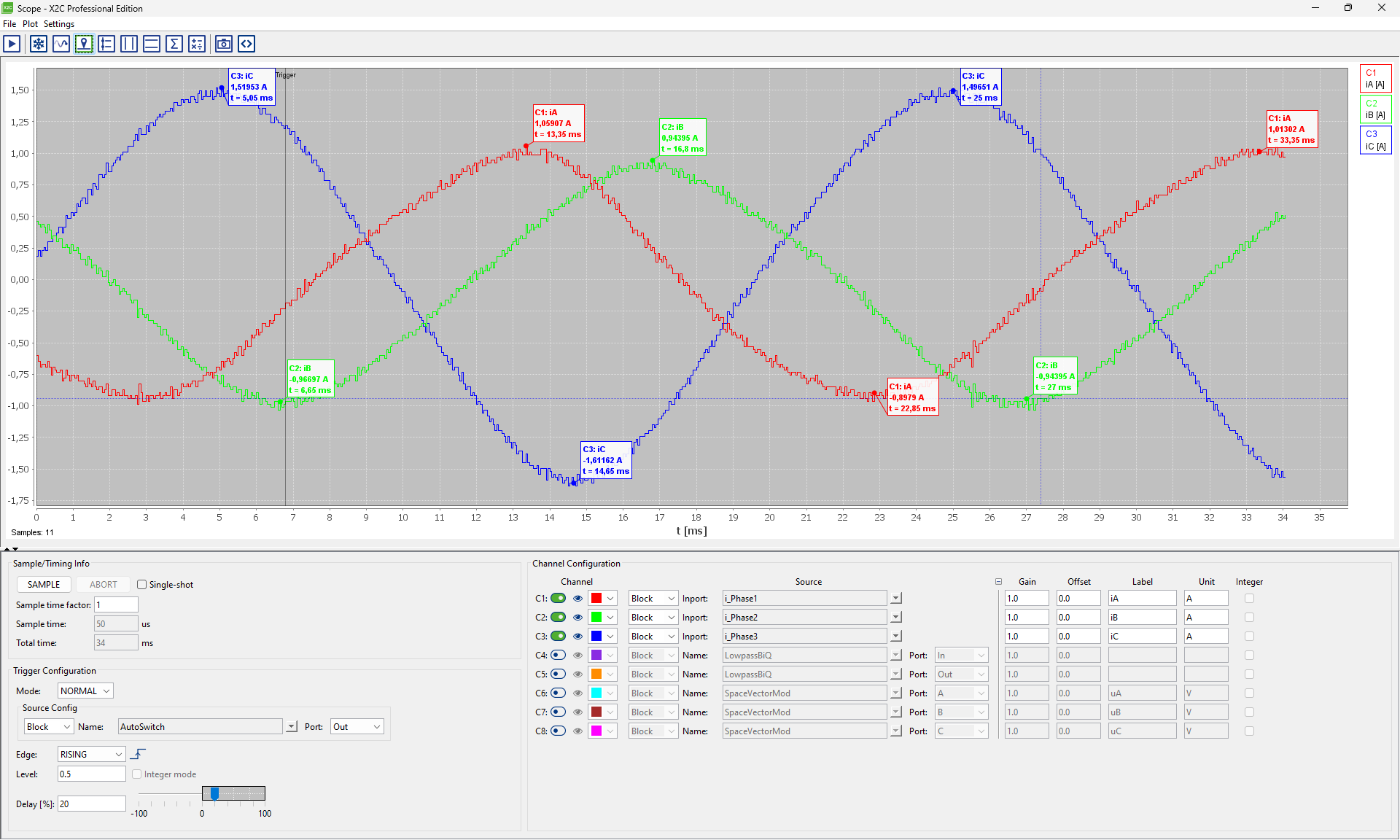
Task: Click the Play/start sampling toolbar icon
Action: [12, 44]
